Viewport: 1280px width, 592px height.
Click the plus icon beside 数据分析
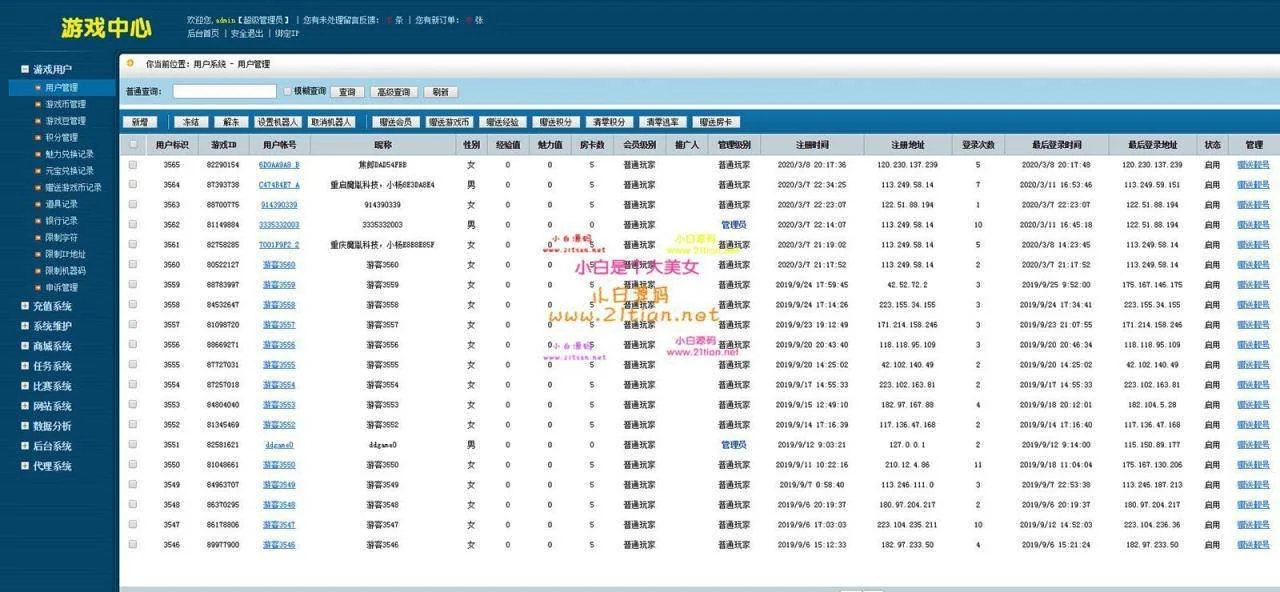[25, 426]
